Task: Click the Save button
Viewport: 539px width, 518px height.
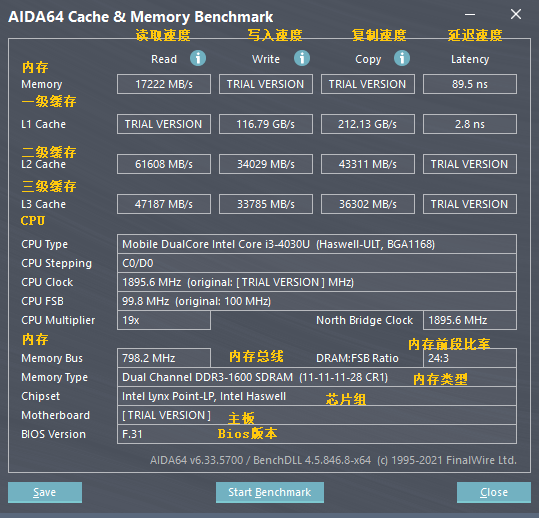Action: point(45,492)
